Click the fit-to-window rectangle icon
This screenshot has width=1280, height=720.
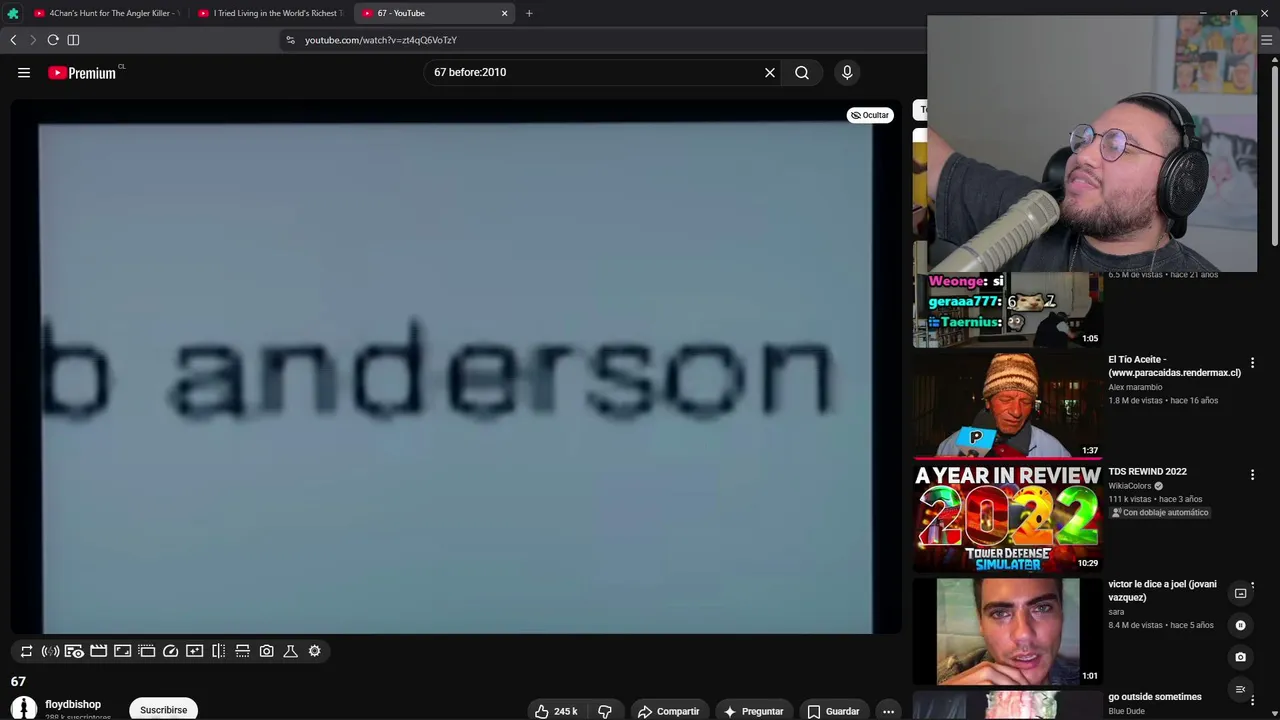(122, 651)
